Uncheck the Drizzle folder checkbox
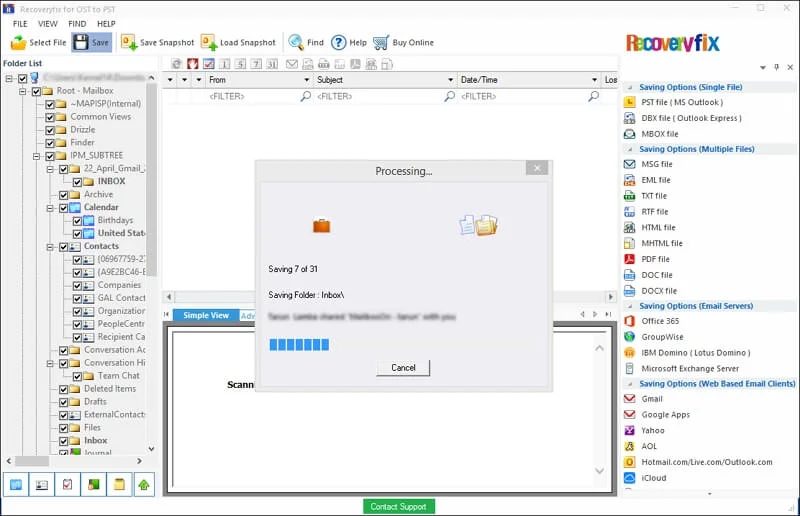Image resolution: width=800 pixels, height=516 pixels. pos(50,130)
